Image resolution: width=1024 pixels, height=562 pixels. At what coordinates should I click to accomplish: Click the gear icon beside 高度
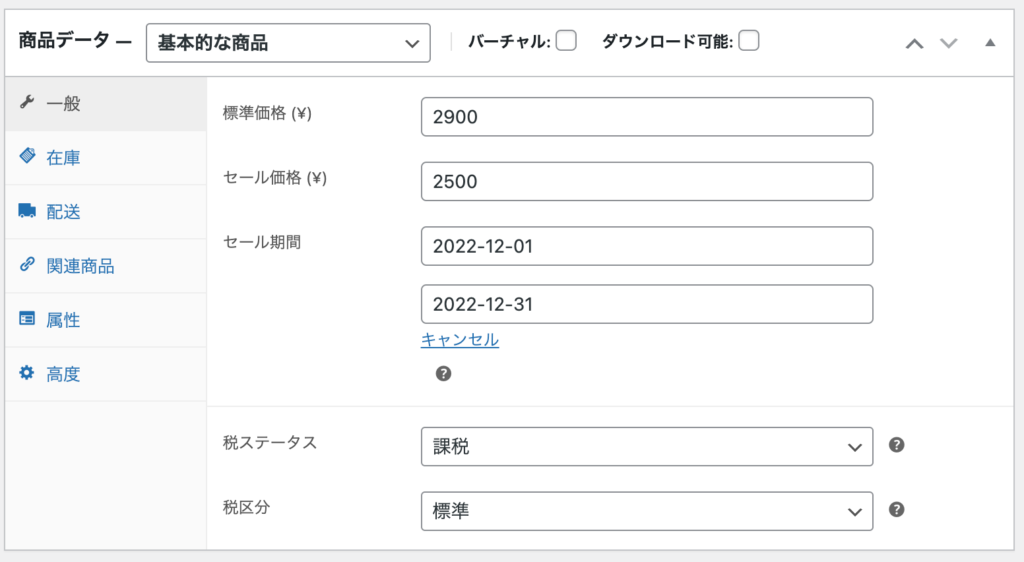[x=27, y=373]
